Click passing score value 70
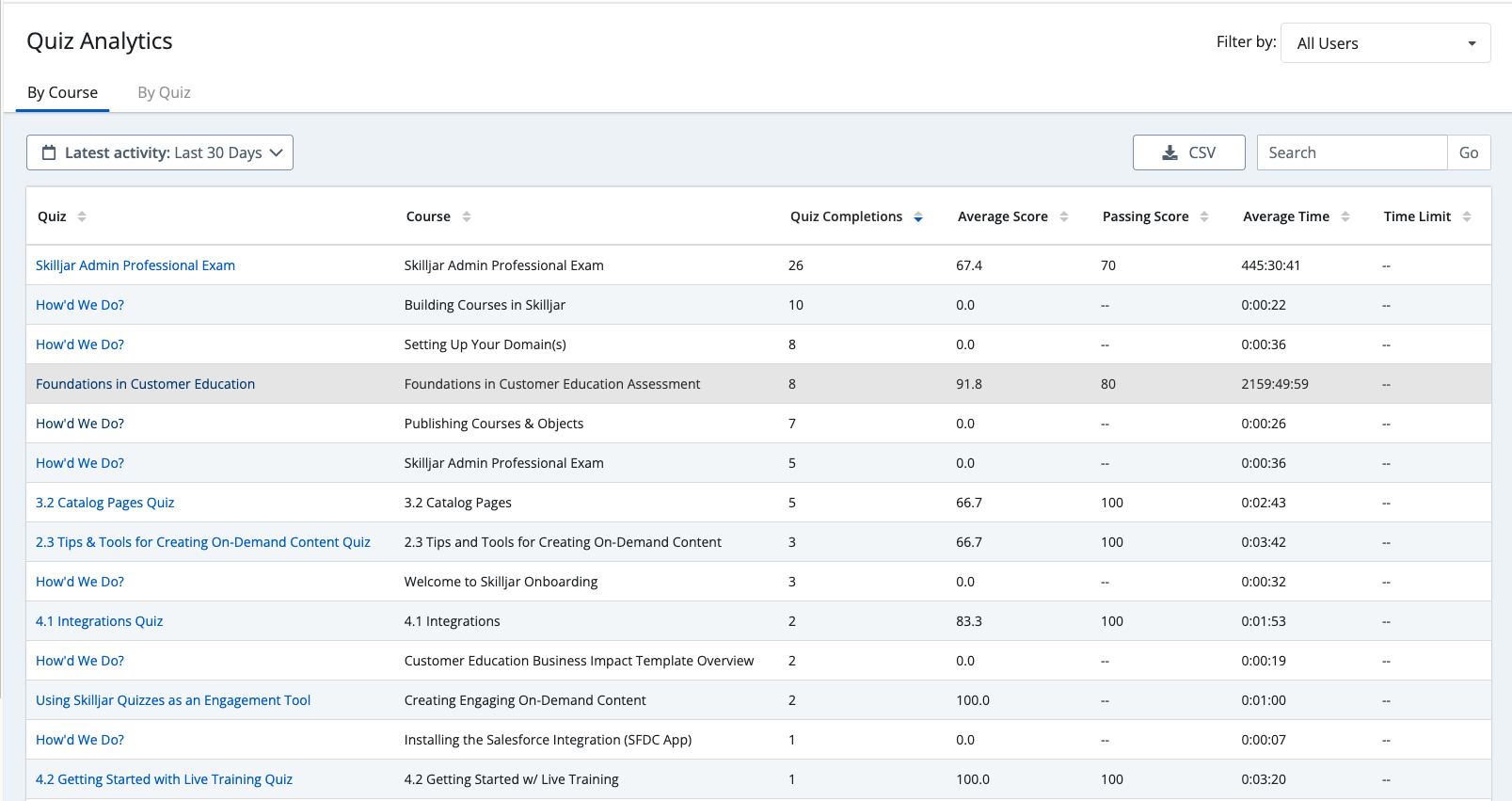The image size is (1512, 801). pos(1108,265)
